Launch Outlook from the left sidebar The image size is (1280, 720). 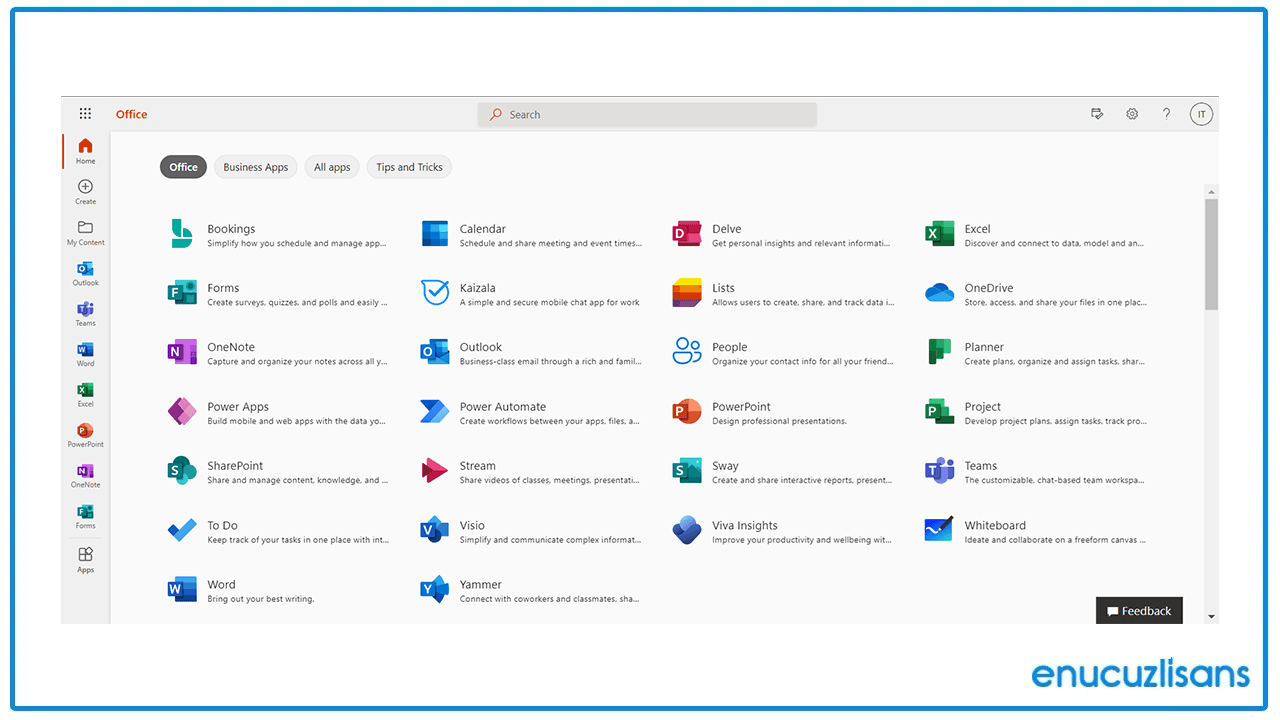tap(86, 274)
